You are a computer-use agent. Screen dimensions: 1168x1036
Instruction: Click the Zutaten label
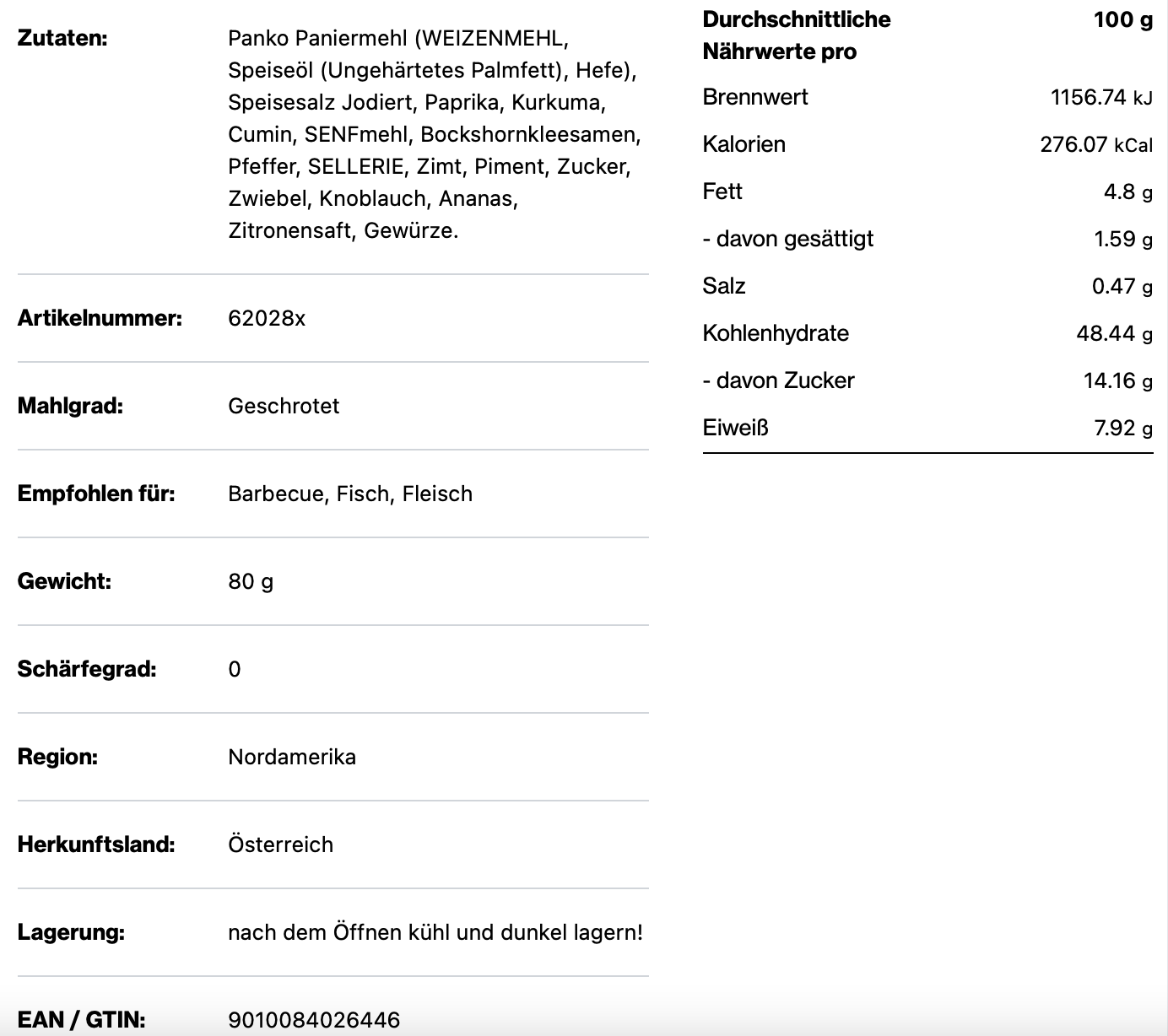point(62,38)
